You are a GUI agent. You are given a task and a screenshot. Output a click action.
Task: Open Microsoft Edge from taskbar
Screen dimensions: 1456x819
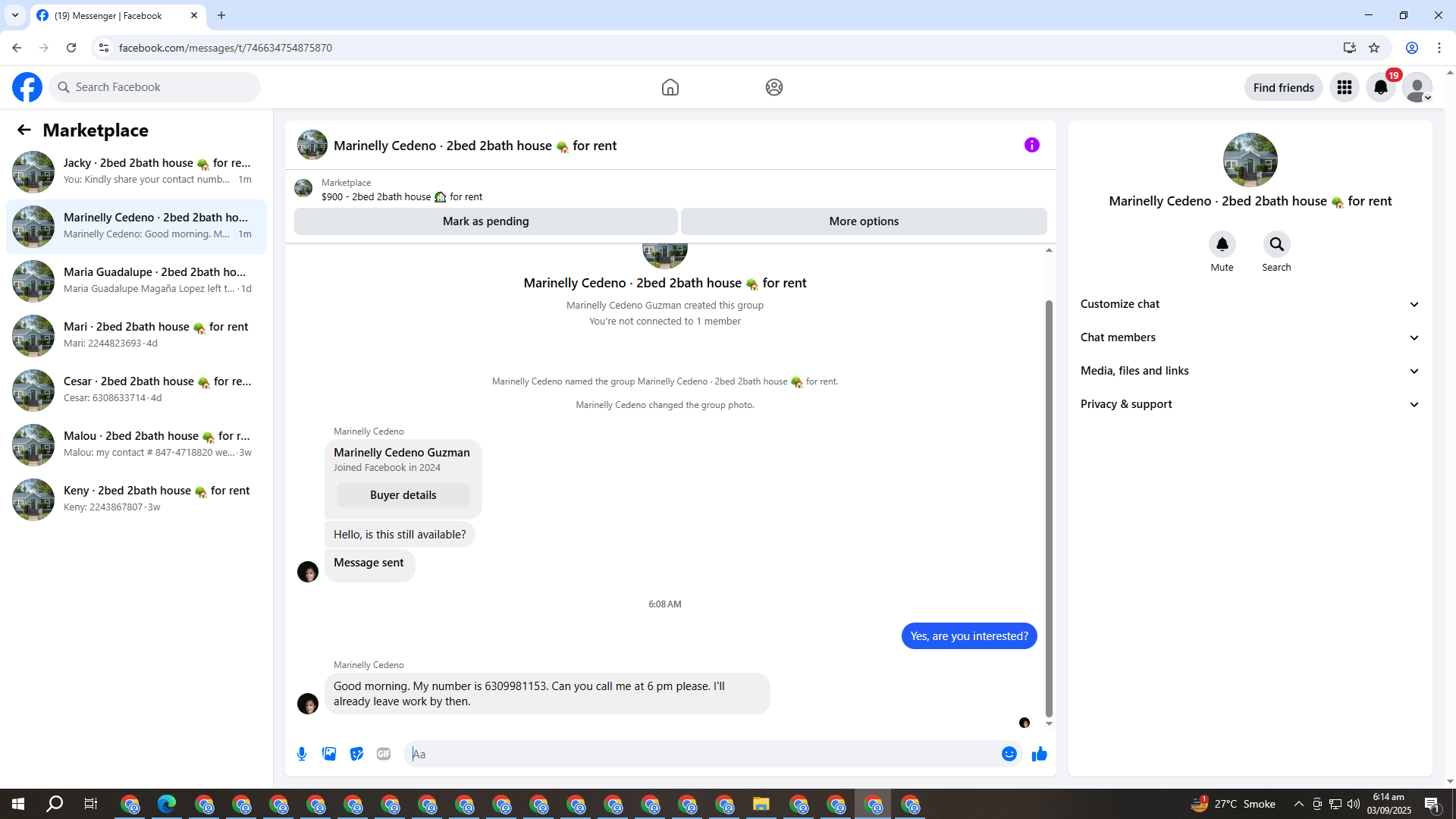pos(167,804)
